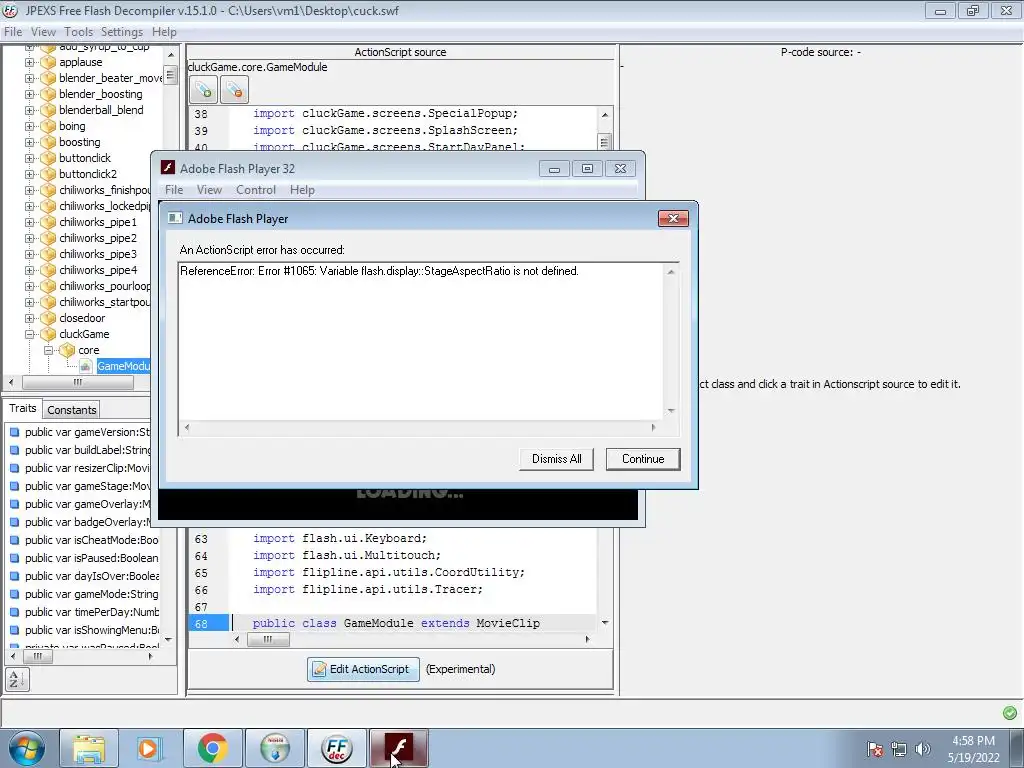Image resolution: width=1024 pixels, height=768 pixels.
Task: Click the error message text area
Action: pos(421,343)
